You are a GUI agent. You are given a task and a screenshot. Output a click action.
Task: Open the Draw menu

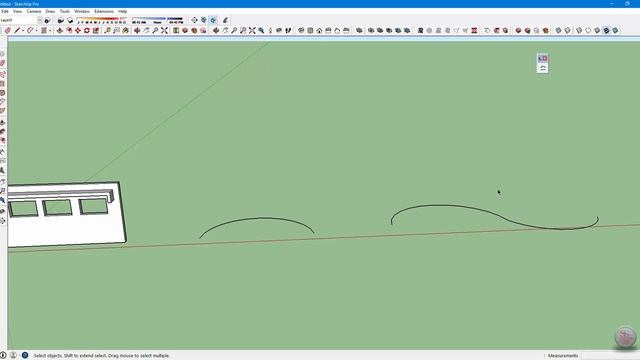click(x=50, y=11)
